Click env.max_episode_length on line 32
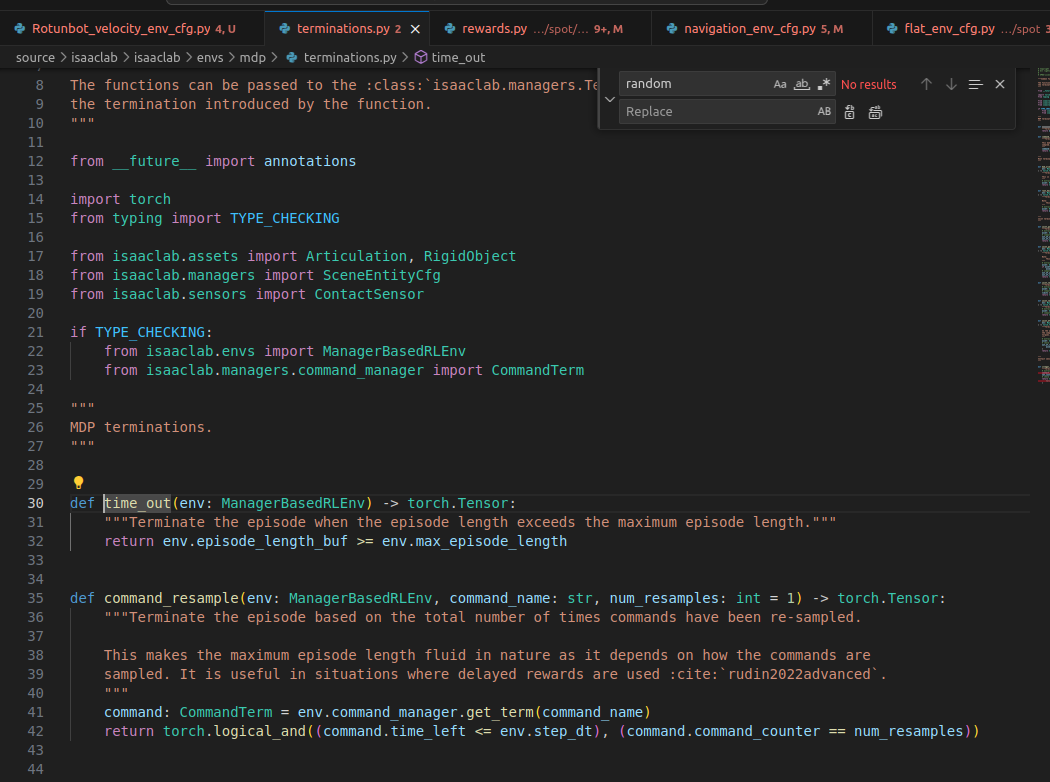The image size is (1050, 782). pyautogui.click(x=474, y=542)
